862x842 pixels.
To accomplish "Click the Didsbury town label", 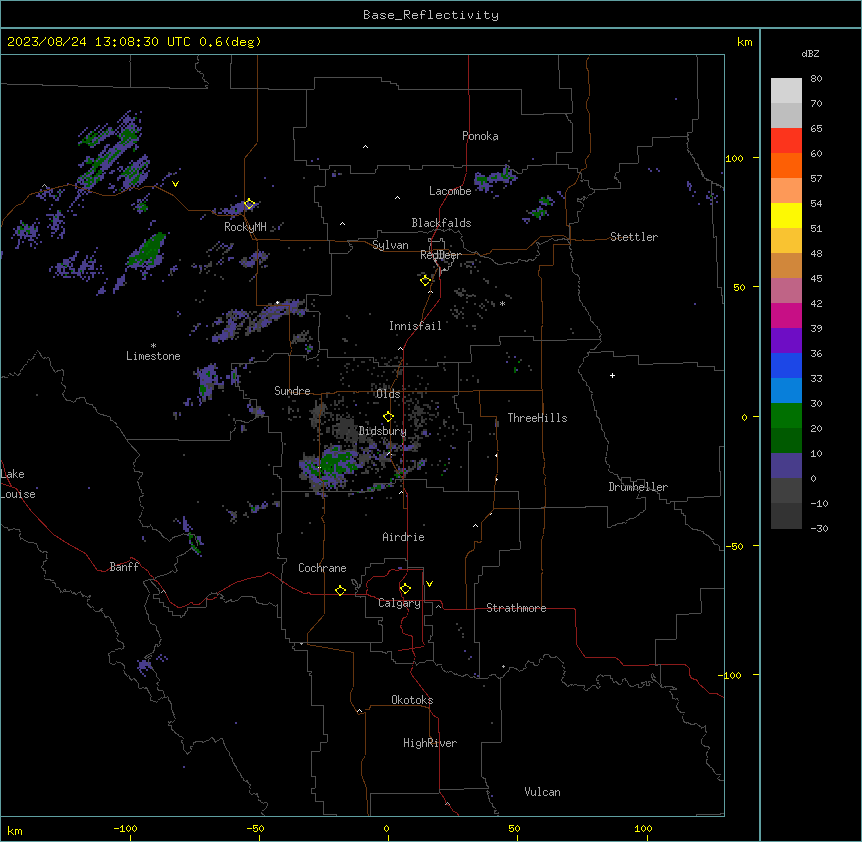I will (382, 431).
